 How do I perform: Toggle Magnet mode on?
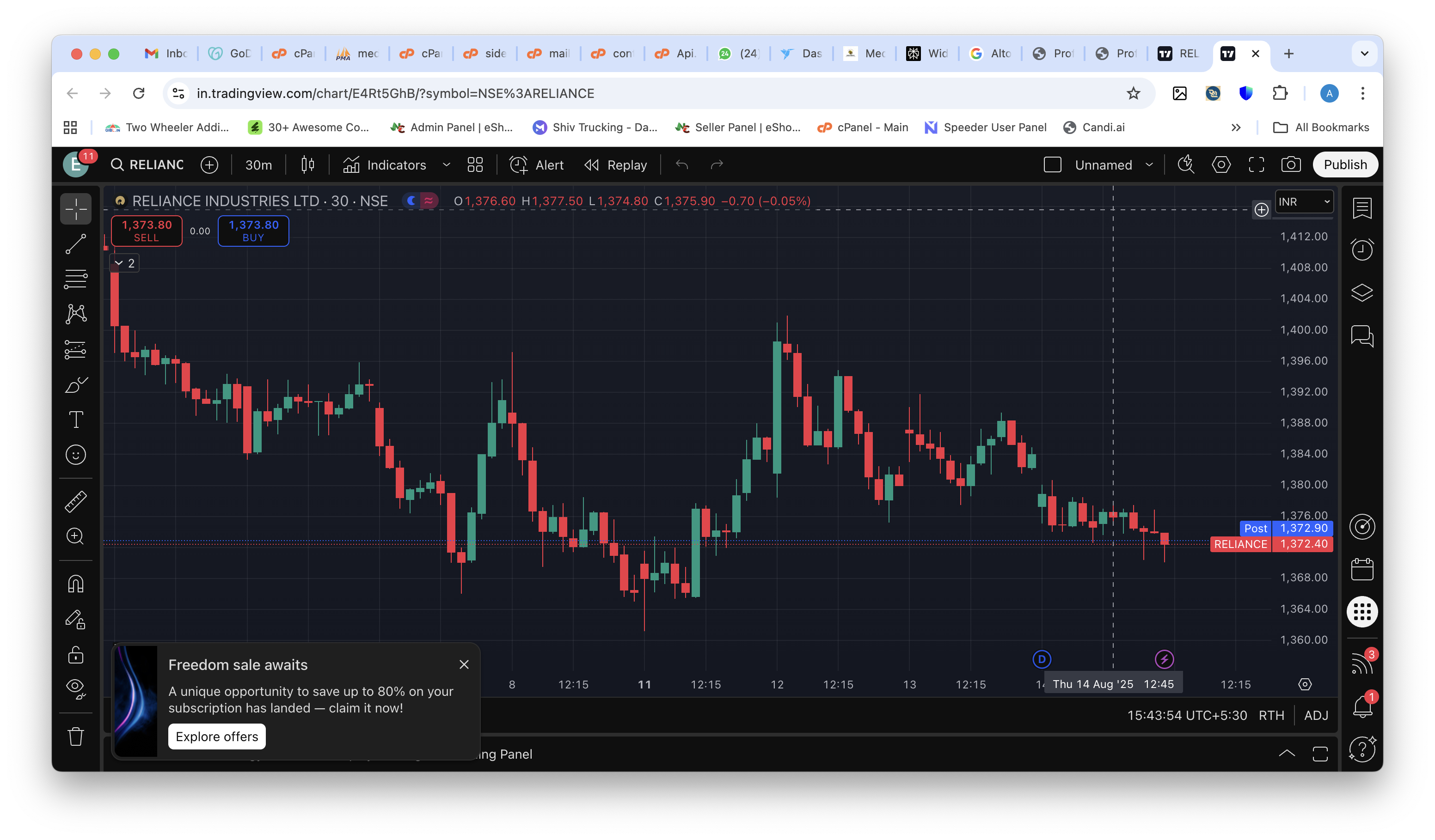click(x=76, y=584)
